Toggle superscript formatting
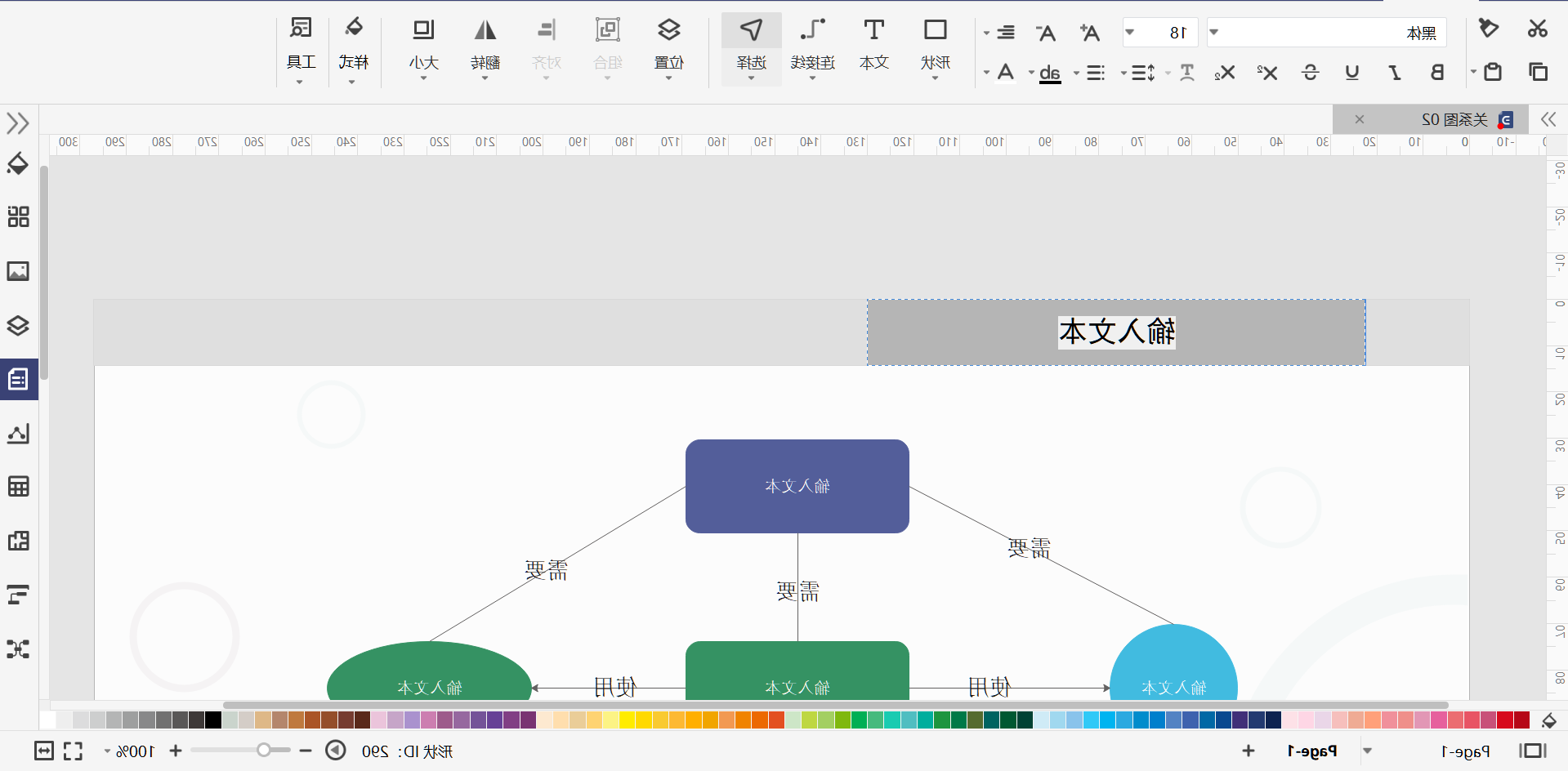The width and height of the screenshot is (1568, 771). pos(1267,73)
